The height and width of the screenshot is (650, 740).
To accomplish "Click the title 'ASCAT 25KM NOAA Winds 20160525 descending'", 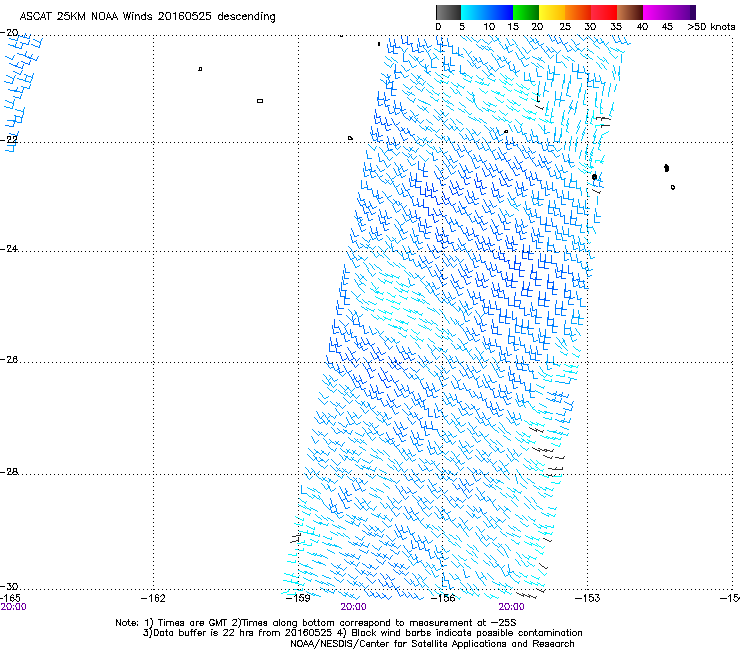I will [147, 16].
